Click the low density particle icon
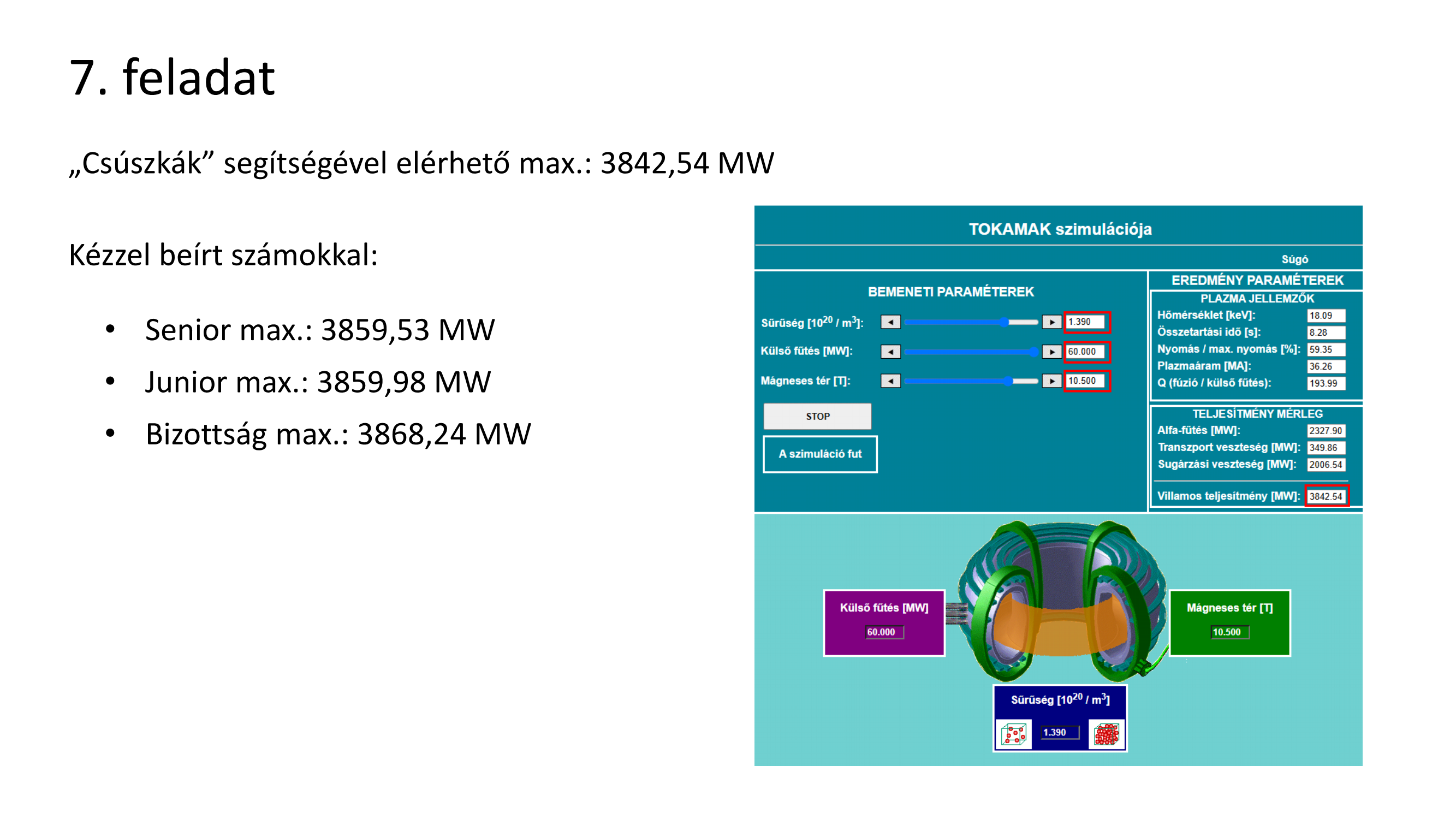The image size is (1456, 819). coord(1013,734)
